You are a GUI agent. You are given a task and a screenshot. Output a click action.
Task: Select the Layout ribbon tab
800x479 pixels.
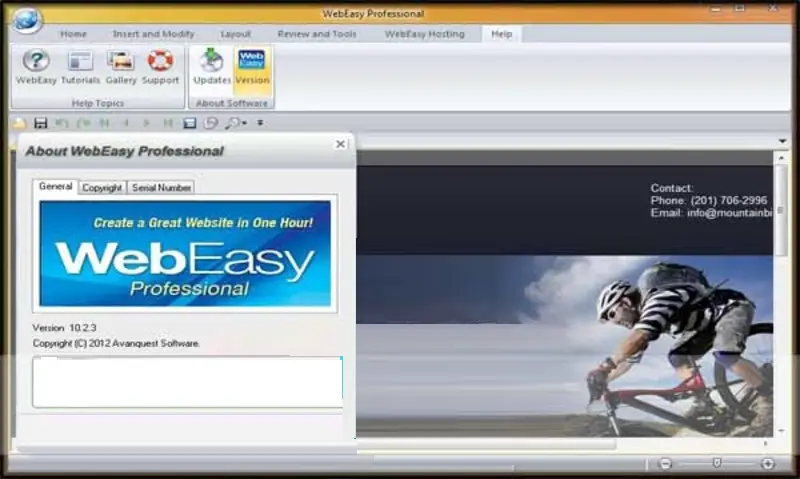click(x=235, y=34)
